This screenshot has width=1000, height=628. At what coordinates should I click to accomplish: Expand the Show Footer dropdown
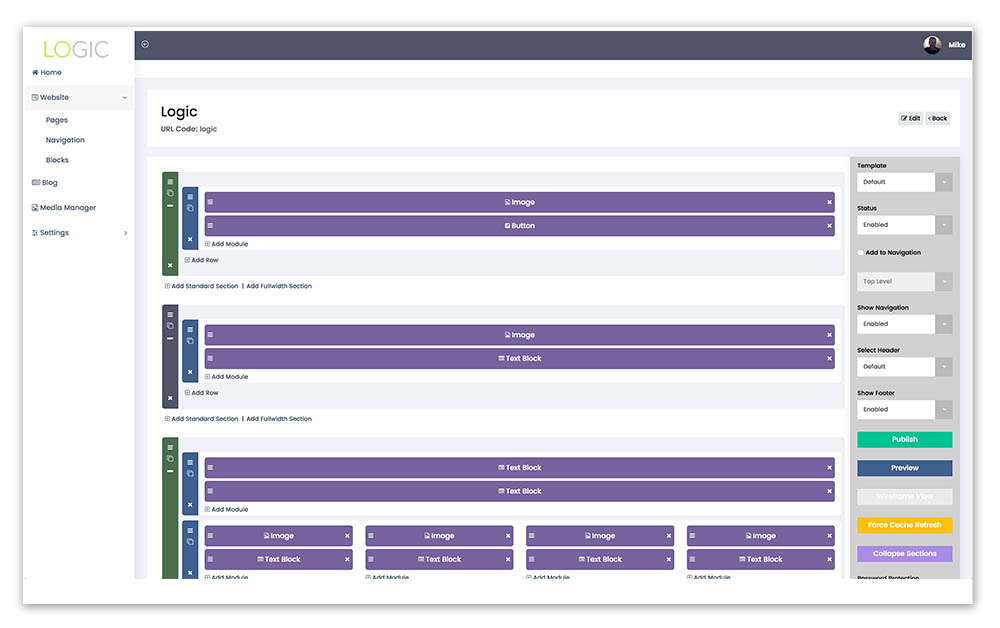[x=904, y=409]
